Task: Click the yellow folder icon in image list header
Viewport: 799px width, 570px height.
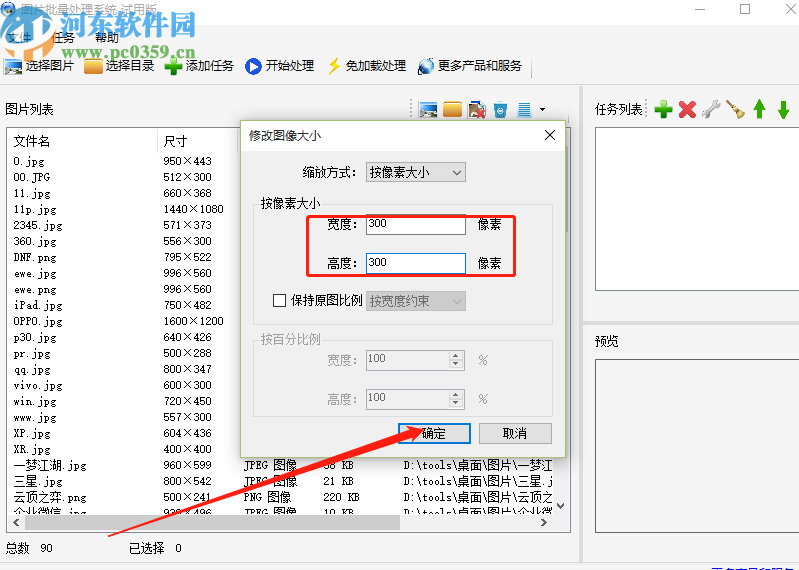Action: pos(452,110)
